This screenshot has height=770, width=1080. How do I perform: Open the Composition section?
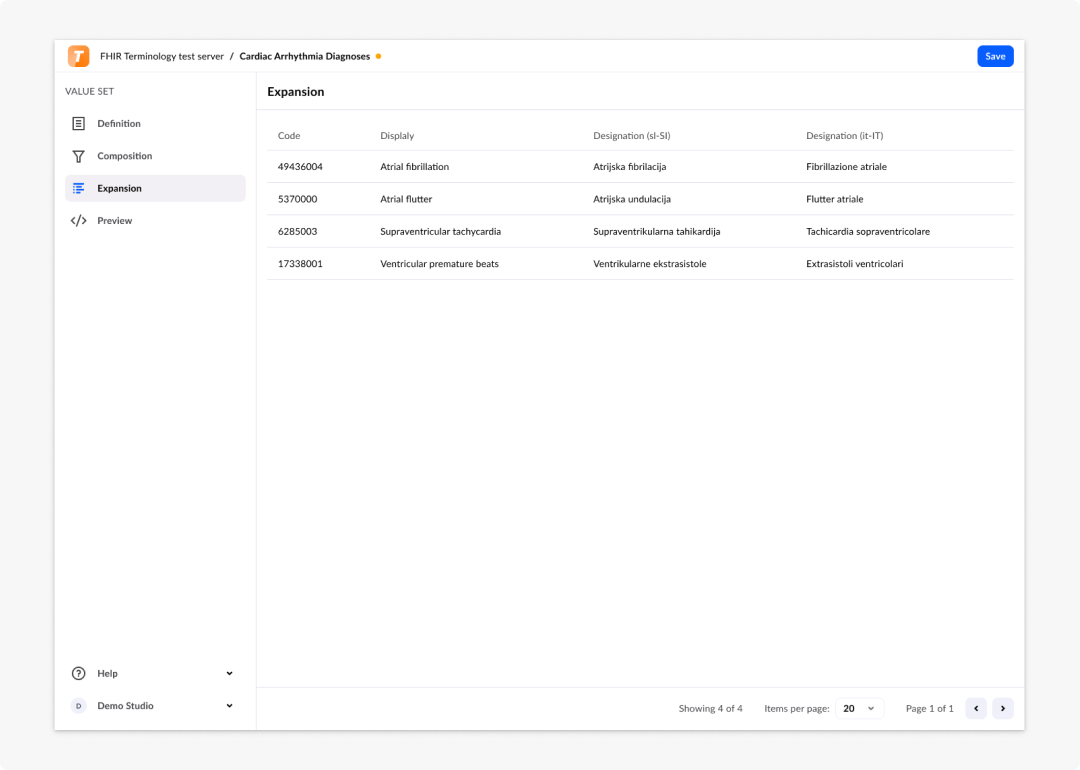(155, 156)
